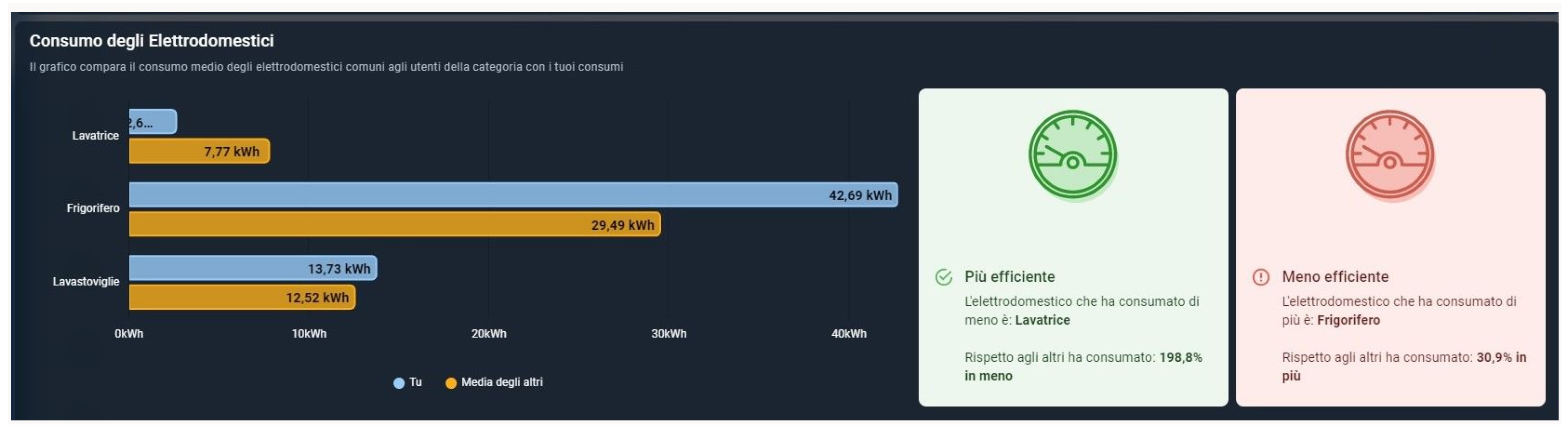
Task: Toggle the 'Media degli altri' legend series
Action: coord(494,382)
